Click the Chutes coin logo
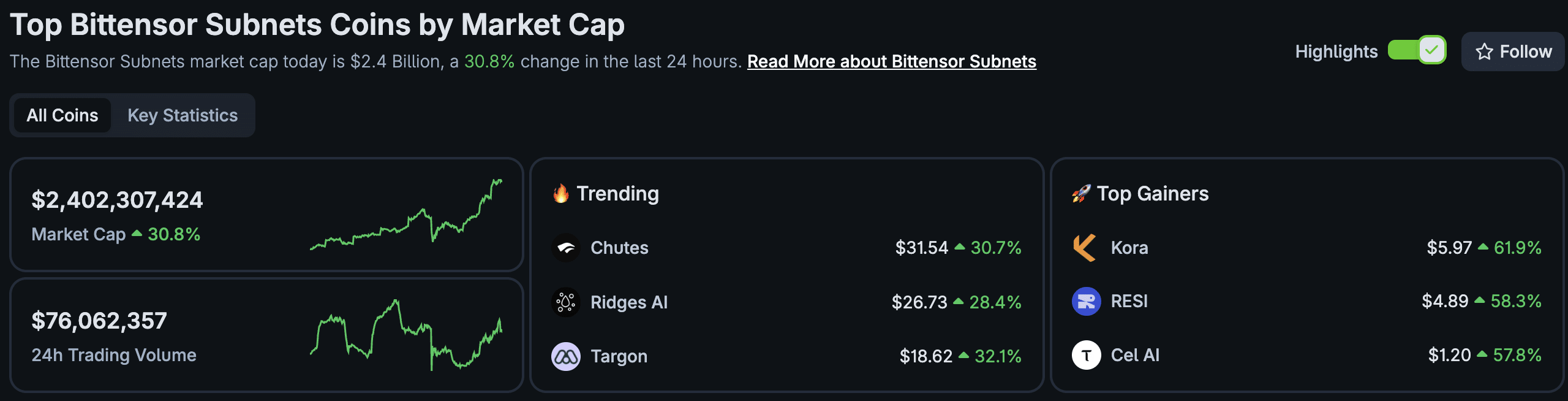This screenshot has height=401, width=1568. pyautogui.click(x=566, y=248)
